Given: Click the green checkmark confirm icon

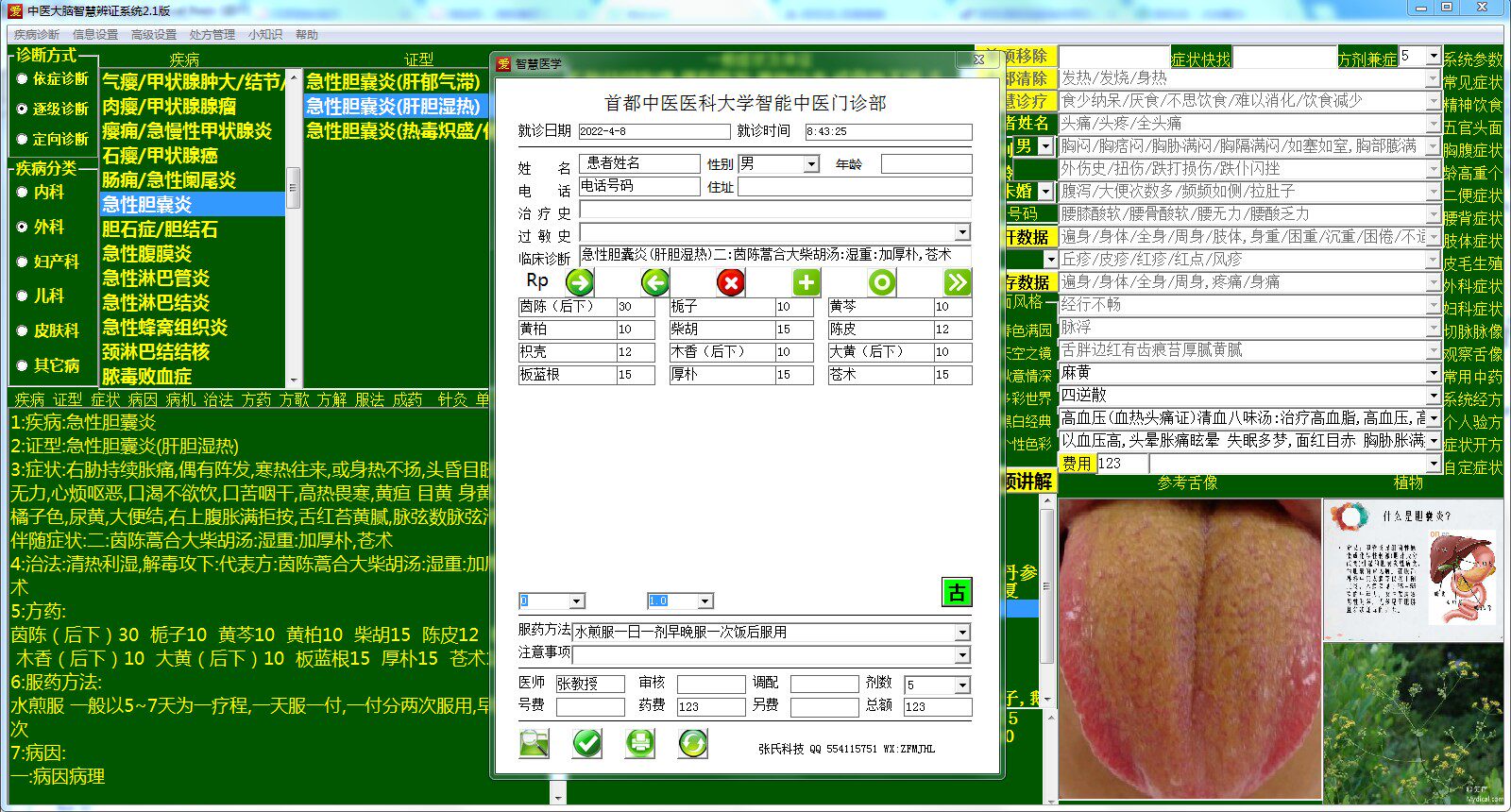Looking at the screenshot, I should [x=587, y=743].
